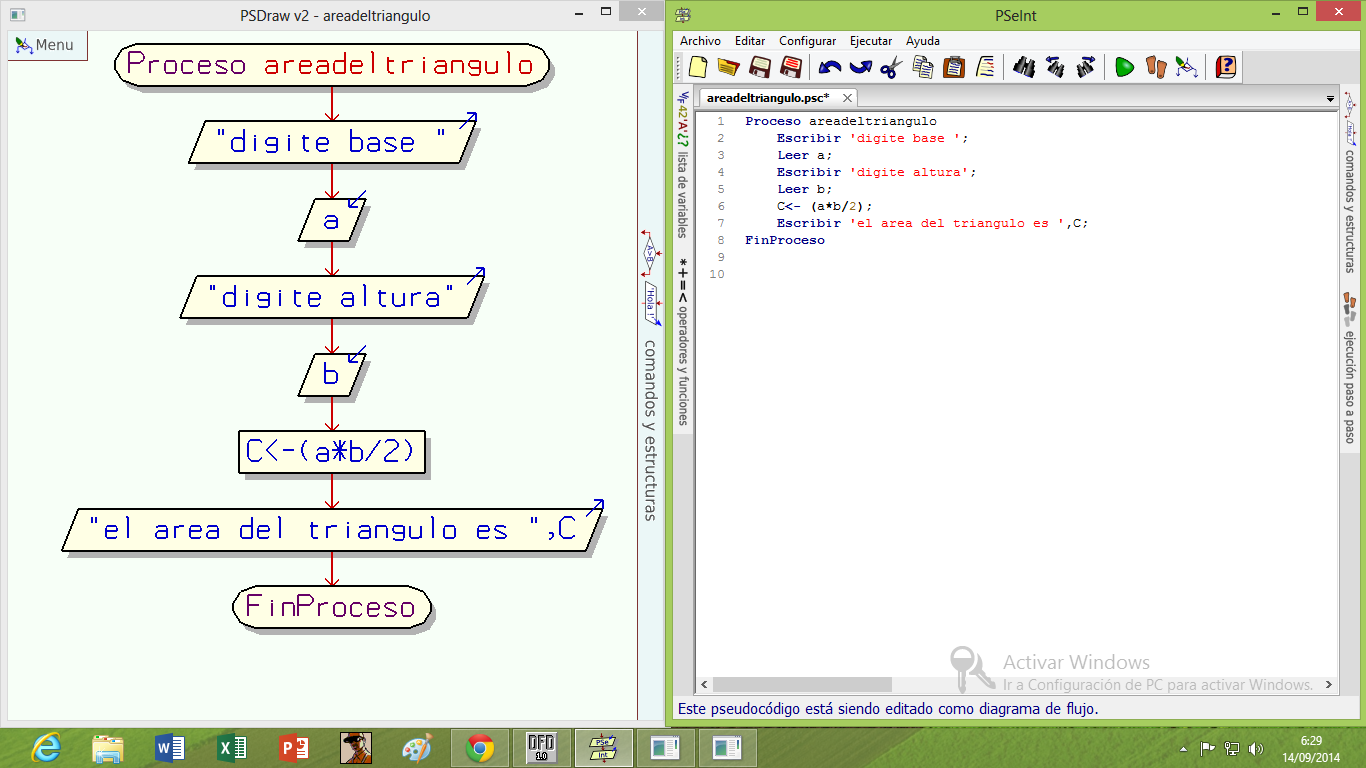Find next with right-arrow binoculars

[x=1086, y=67]
